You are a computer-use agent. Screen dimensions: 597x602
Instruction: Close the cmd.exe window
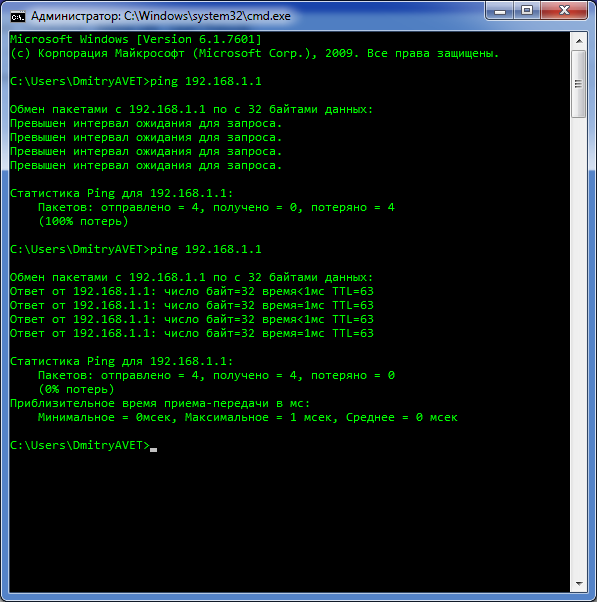pyautogui.click(x=564, y=11)
